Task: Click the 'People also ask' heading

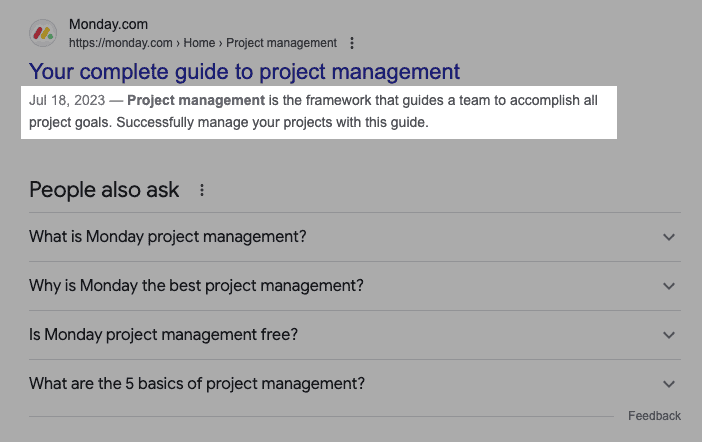Action: [104, 190]
